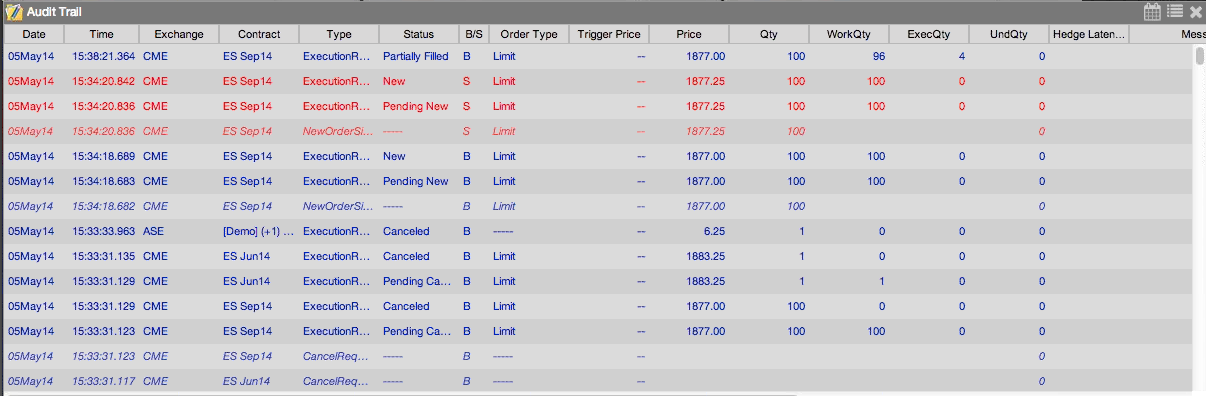Image resolution: width=1206 pixels, height=396 pixels.
Task: Click price 1877.00 in the 15:38:21.364 row
Action: click(706, 56)
